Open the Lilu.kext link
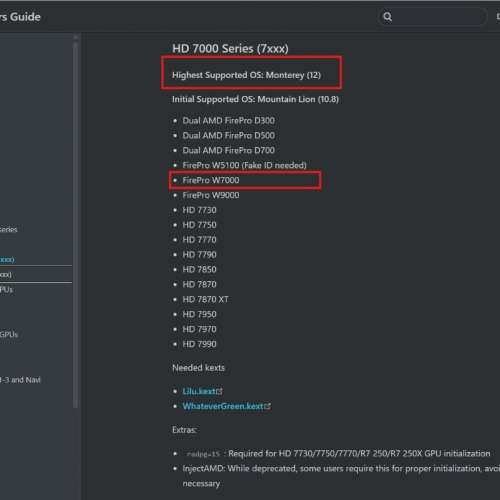Image resolution: width=500 pixels, height=500 pixels. click(199, 391)
